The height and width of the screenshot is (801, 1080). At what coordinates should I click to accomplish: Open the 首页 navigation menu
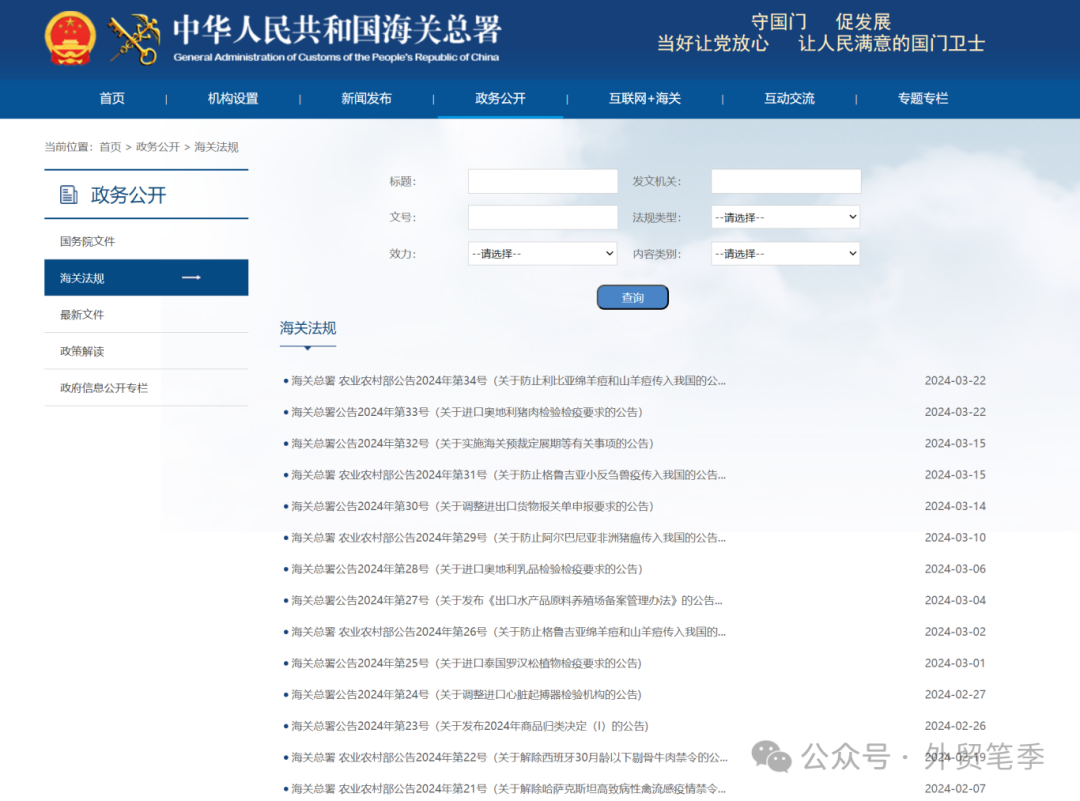point(112,98)
